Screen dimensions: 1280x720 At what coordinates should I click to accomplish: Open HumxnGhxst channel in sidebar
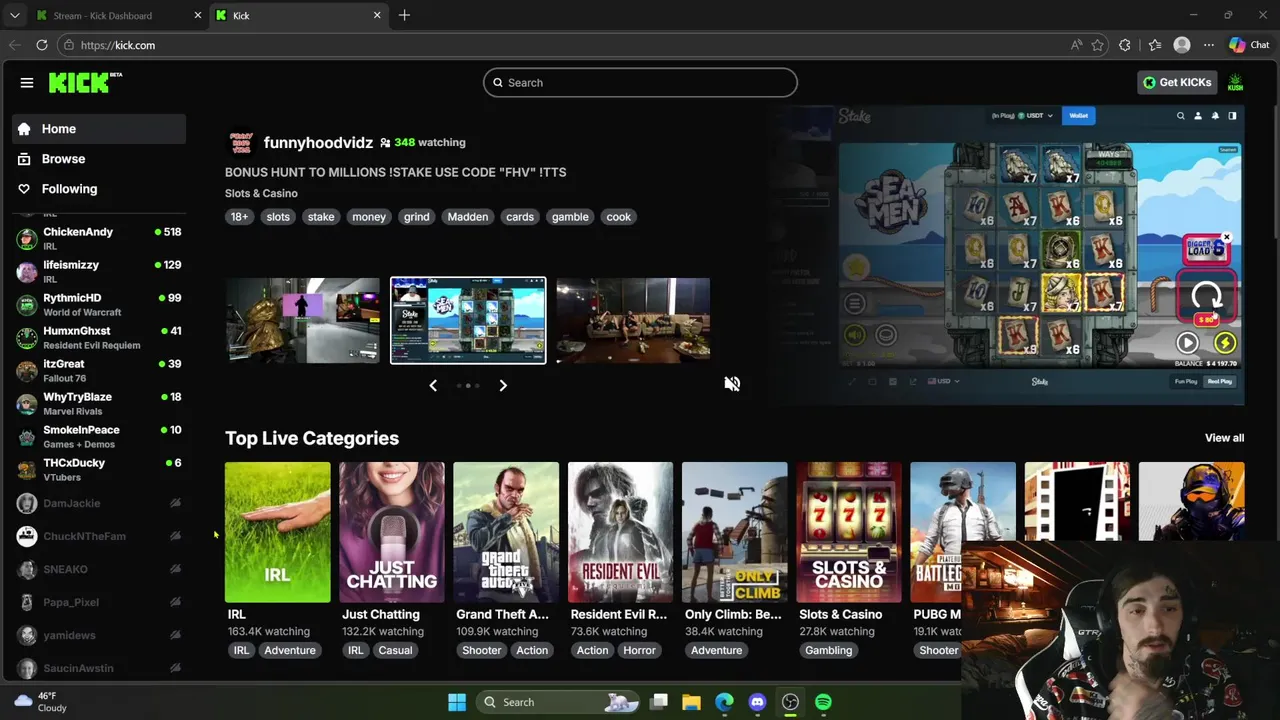(98, 338)
